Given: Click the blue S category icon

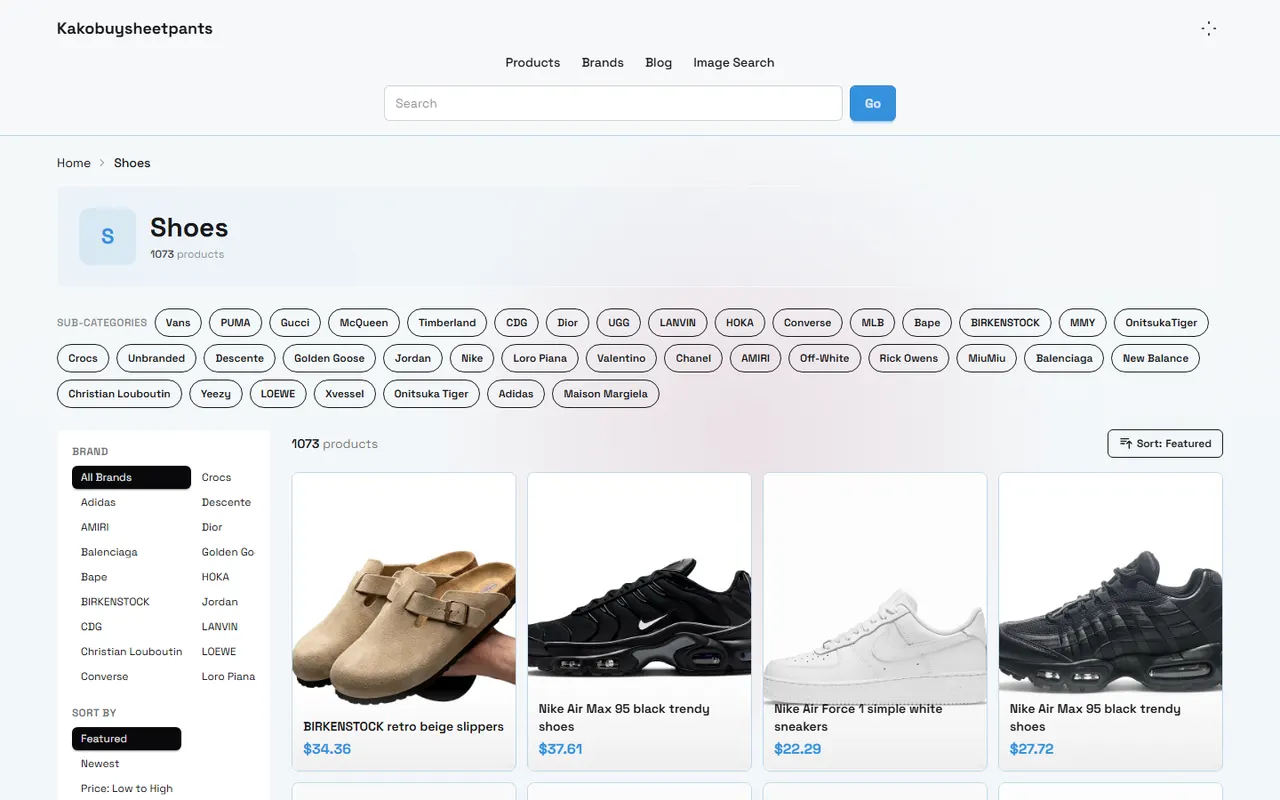Looking at the screenshot, I should point(108,236).
